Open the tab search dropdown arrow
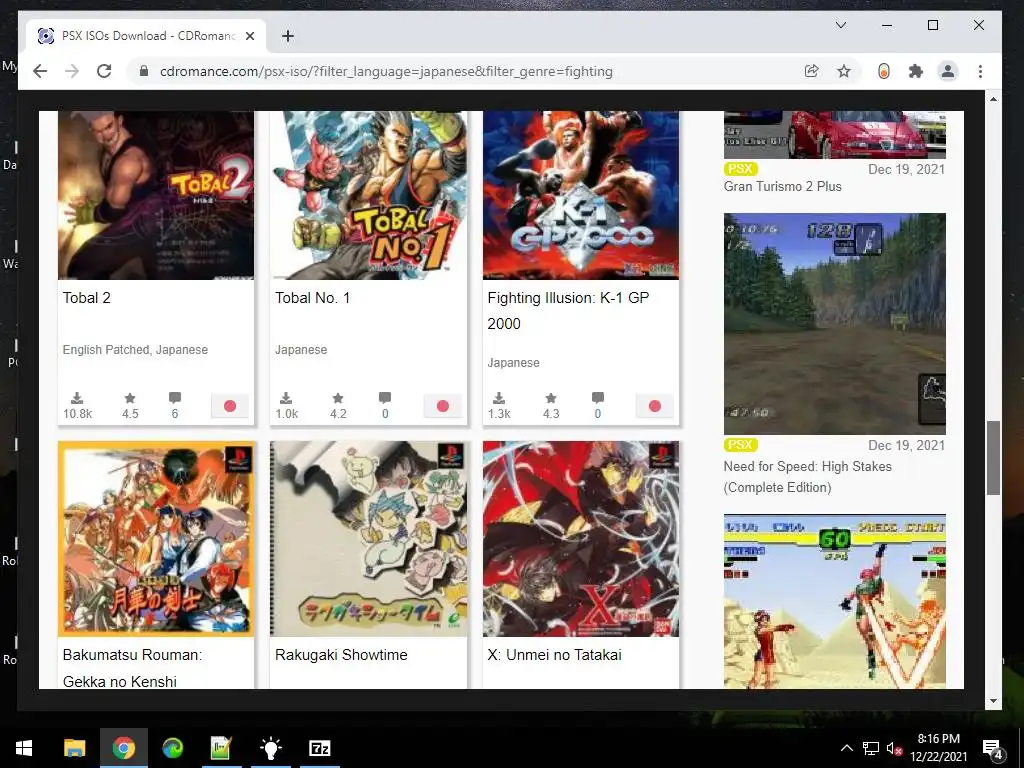1024x768 pixels. tap(841, 25)
